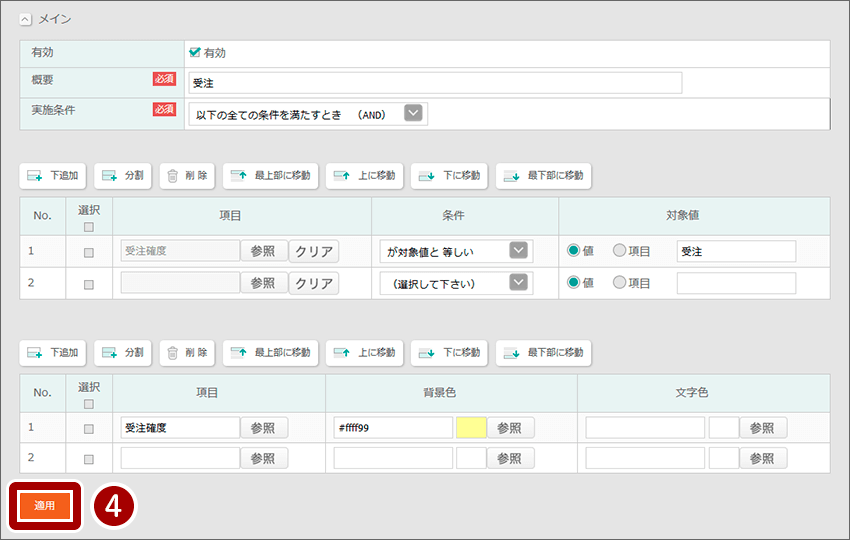Click the #ffff99 background color field
Viewport: 850px width, 540px height.
tap(393, 428)
